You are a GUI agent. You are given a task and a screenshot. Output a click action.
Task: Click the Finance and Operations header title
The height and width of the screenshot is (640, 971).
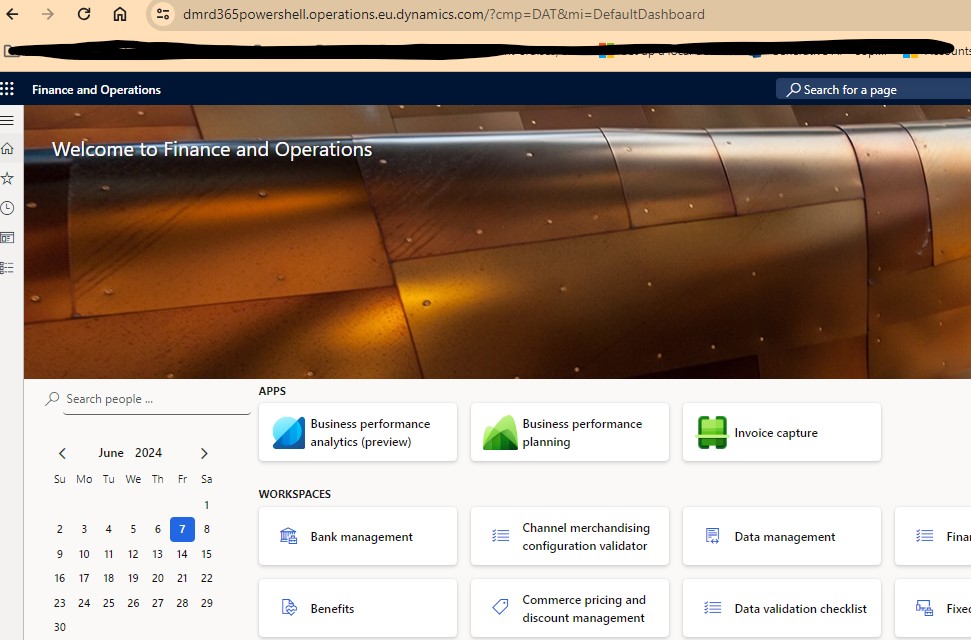point(96,90)
